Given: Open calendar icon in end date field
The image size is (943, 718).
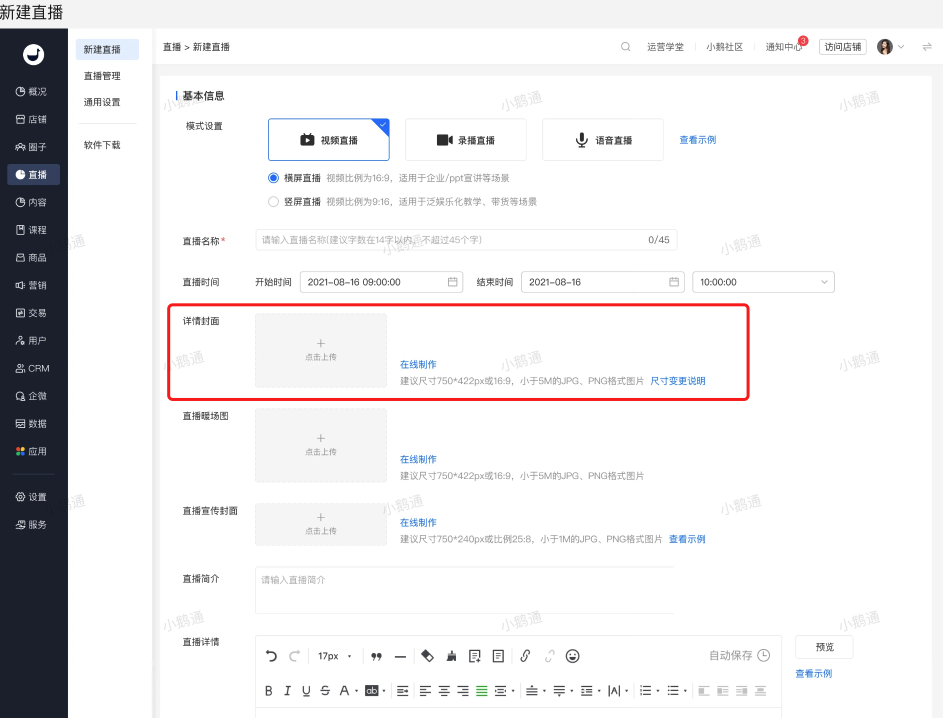Looking at the screenshot, I should [x=674, y=281].
